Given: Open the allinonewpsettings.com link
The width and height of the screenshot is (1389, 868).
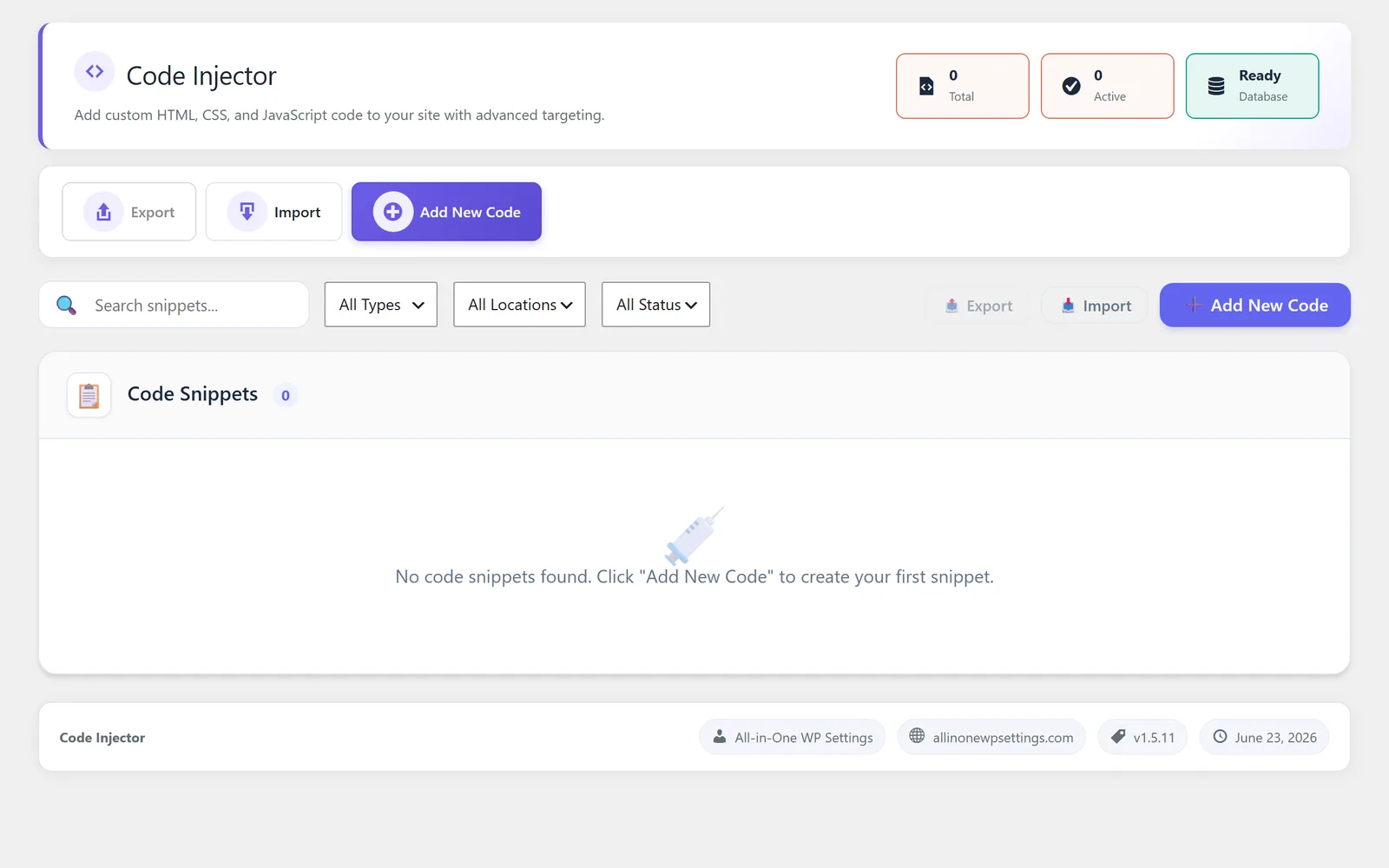Looking at the screenshot, I should point(1003,738).
